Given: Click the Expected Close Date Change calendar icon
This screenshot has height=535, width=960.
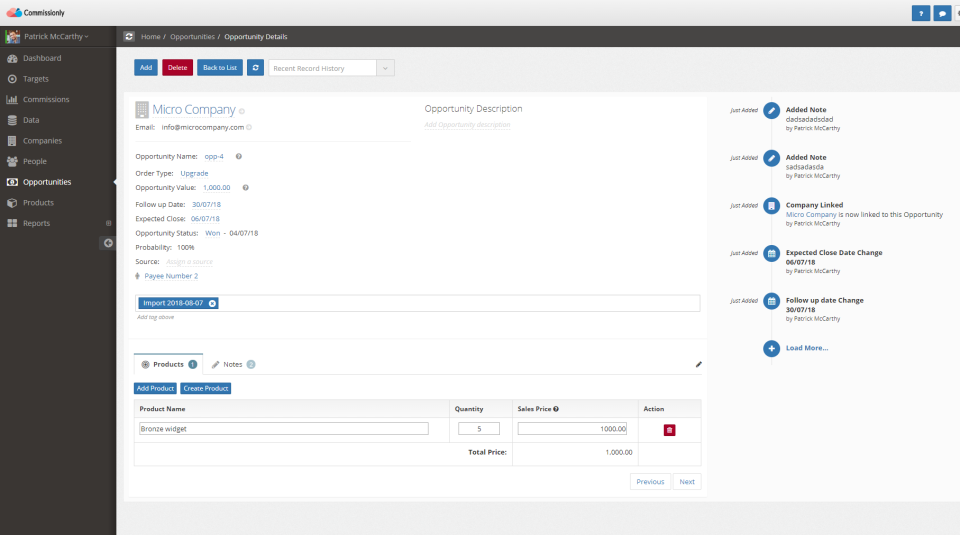Looking at the screenshot, I should [771, 253].
